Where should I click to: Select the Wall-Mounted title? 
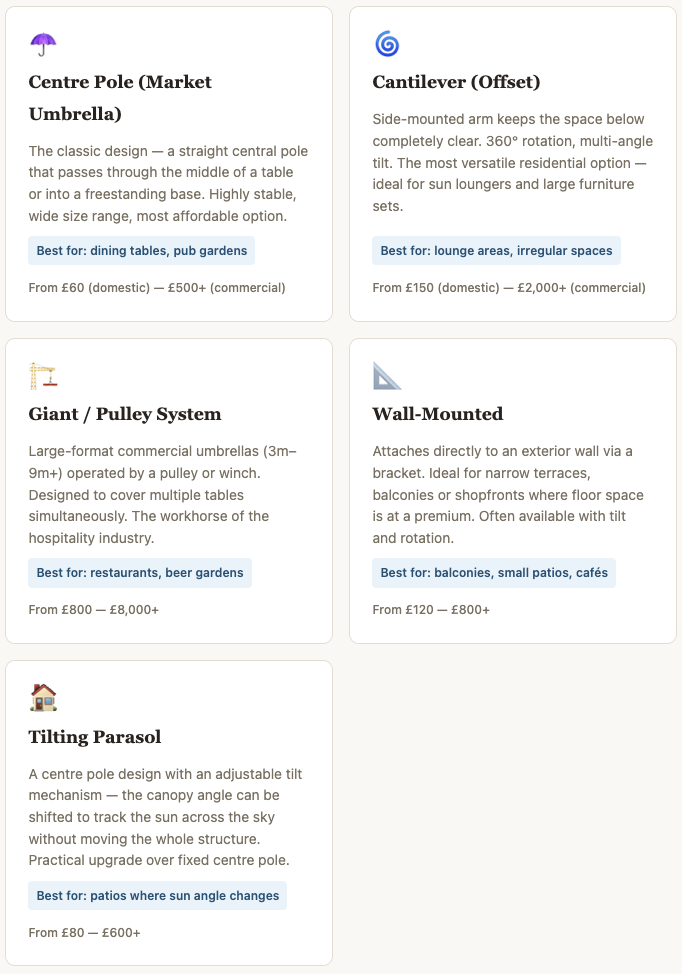pos(438,414)
